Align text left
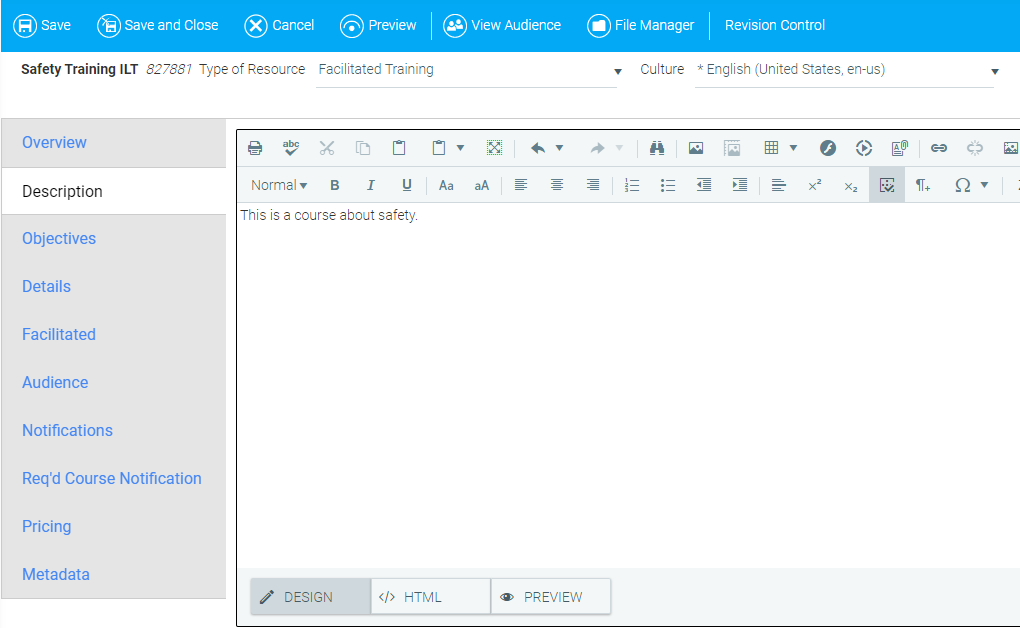The height and width of the screenshot is (628, 1020). tap(521, 185)
